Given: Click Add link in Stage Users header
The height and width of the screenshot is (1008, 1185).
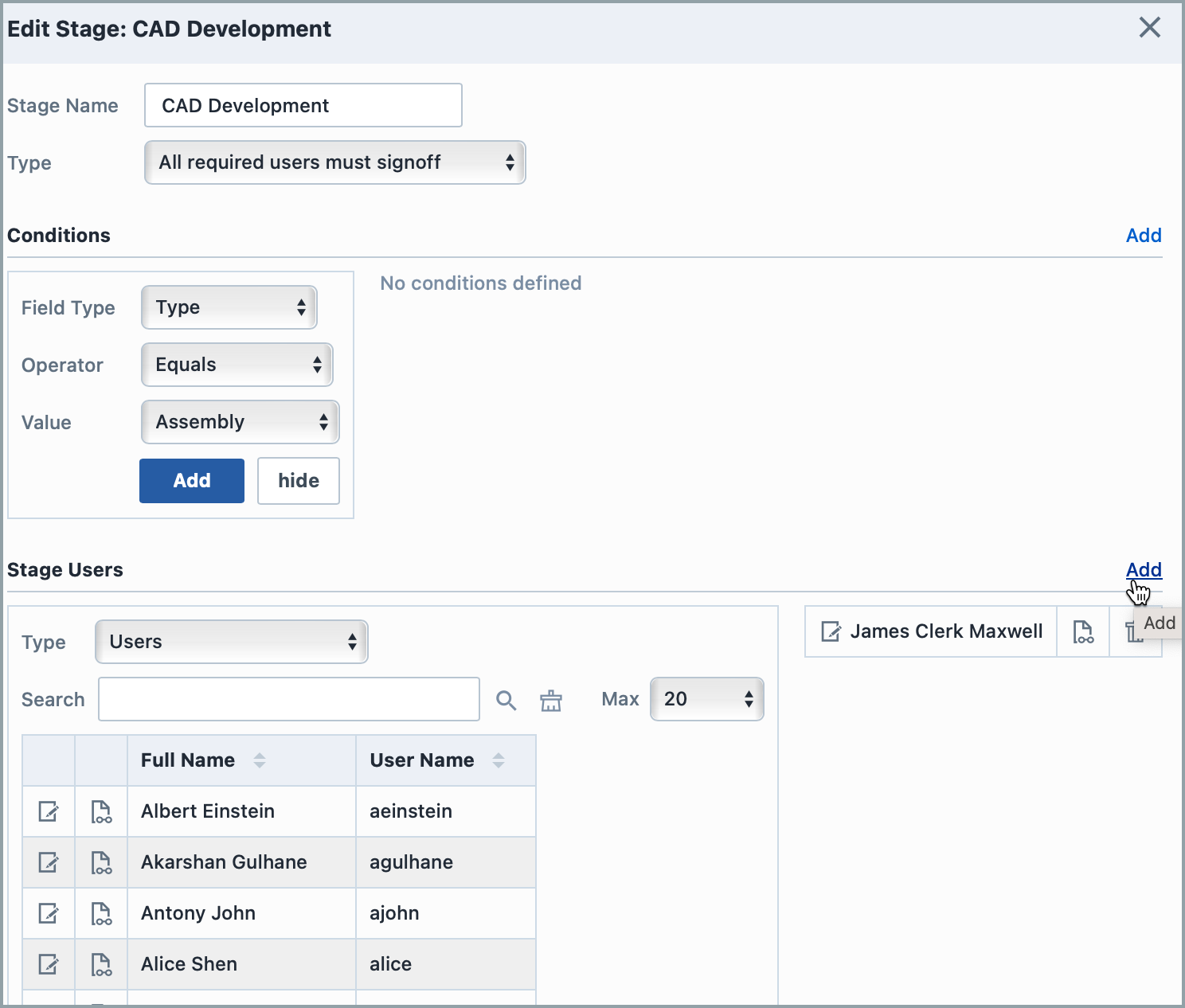Looking at the screenshot, I should (x=1144, y=570).
